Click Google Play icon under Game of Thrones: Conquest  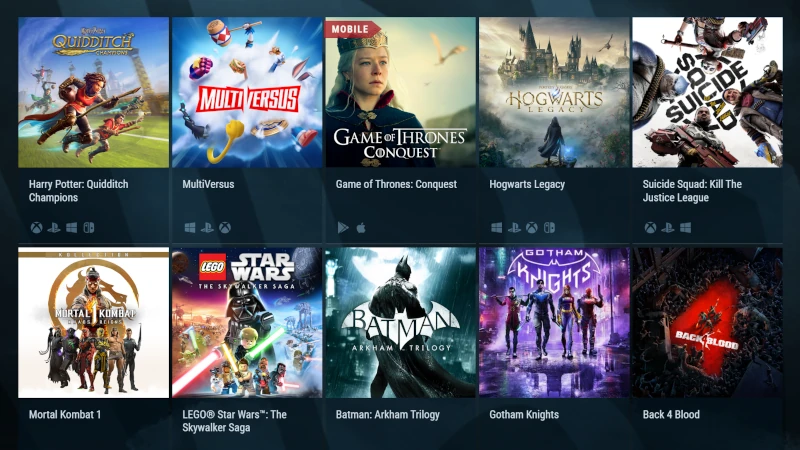pos(343,228)
